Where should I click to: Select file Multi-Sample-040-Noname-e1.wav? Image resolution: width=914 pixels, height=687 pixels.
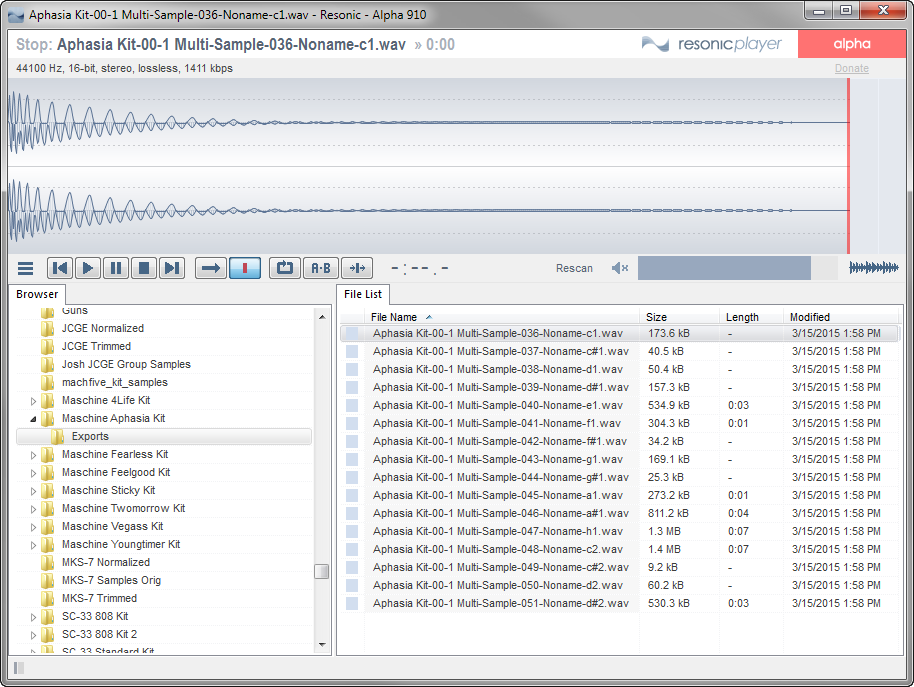619,405
